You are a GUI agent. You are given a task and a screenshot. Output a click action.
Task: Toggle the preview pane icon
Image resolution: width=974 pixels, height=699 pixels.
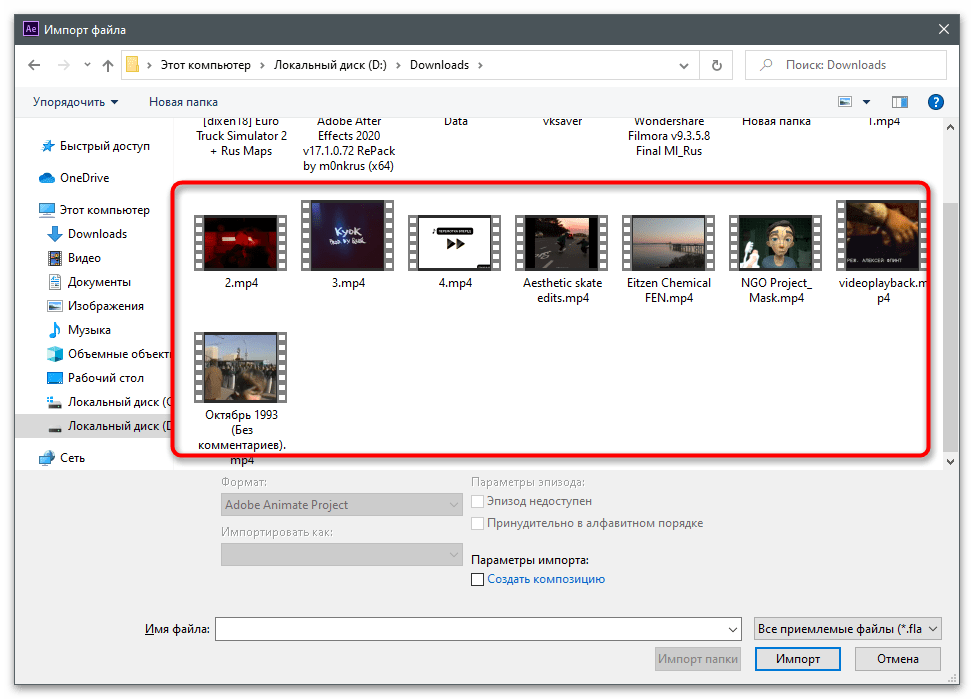(899, 102)
